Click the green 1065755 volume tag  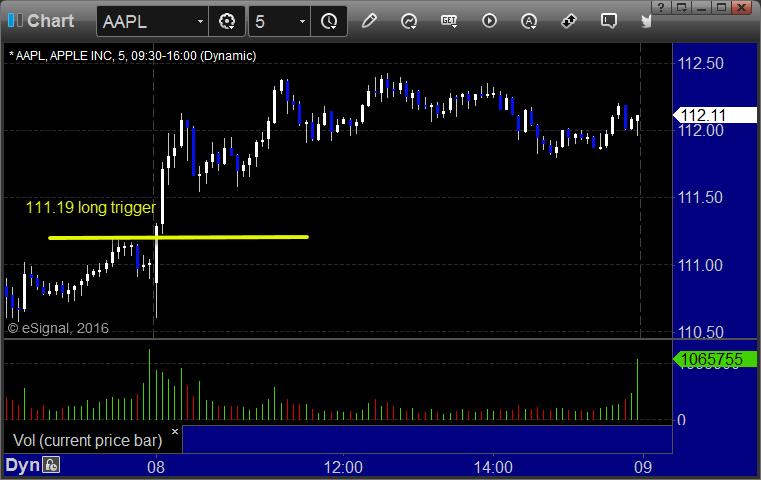[x=715, y=359]
